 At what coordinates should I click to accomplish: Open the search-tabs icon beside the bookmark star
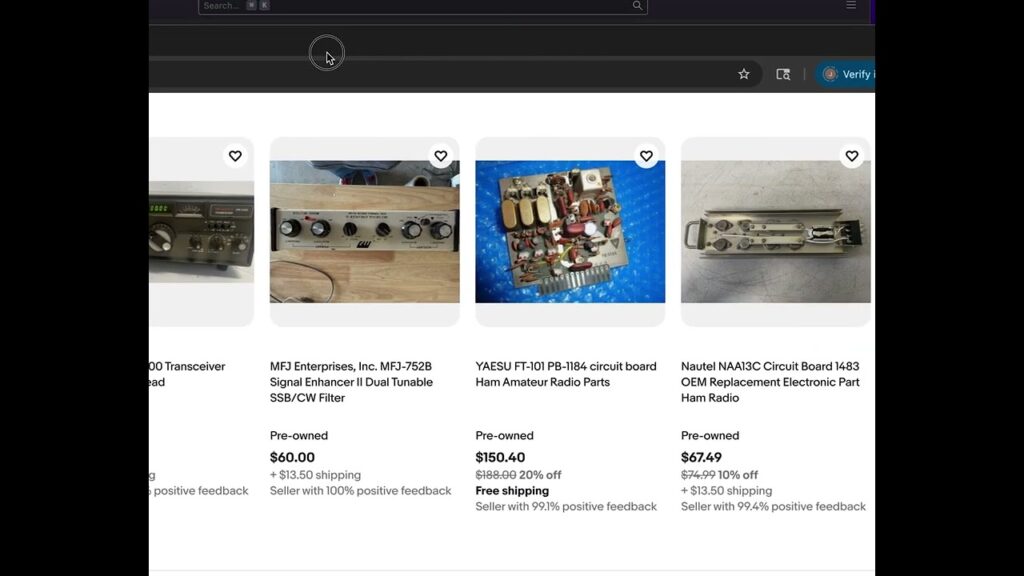(x=783, y=74)
